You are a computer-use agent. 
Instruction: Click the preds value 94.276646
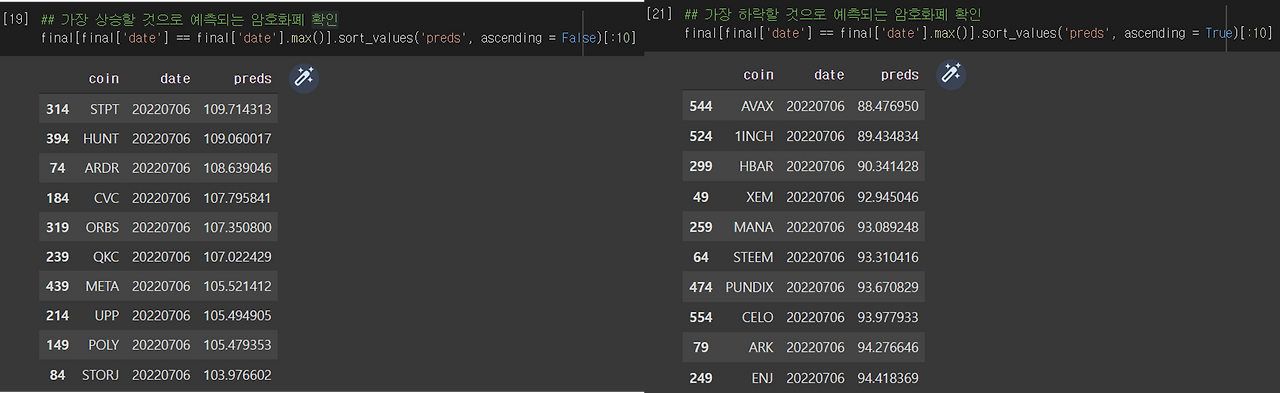coord(888,347)
